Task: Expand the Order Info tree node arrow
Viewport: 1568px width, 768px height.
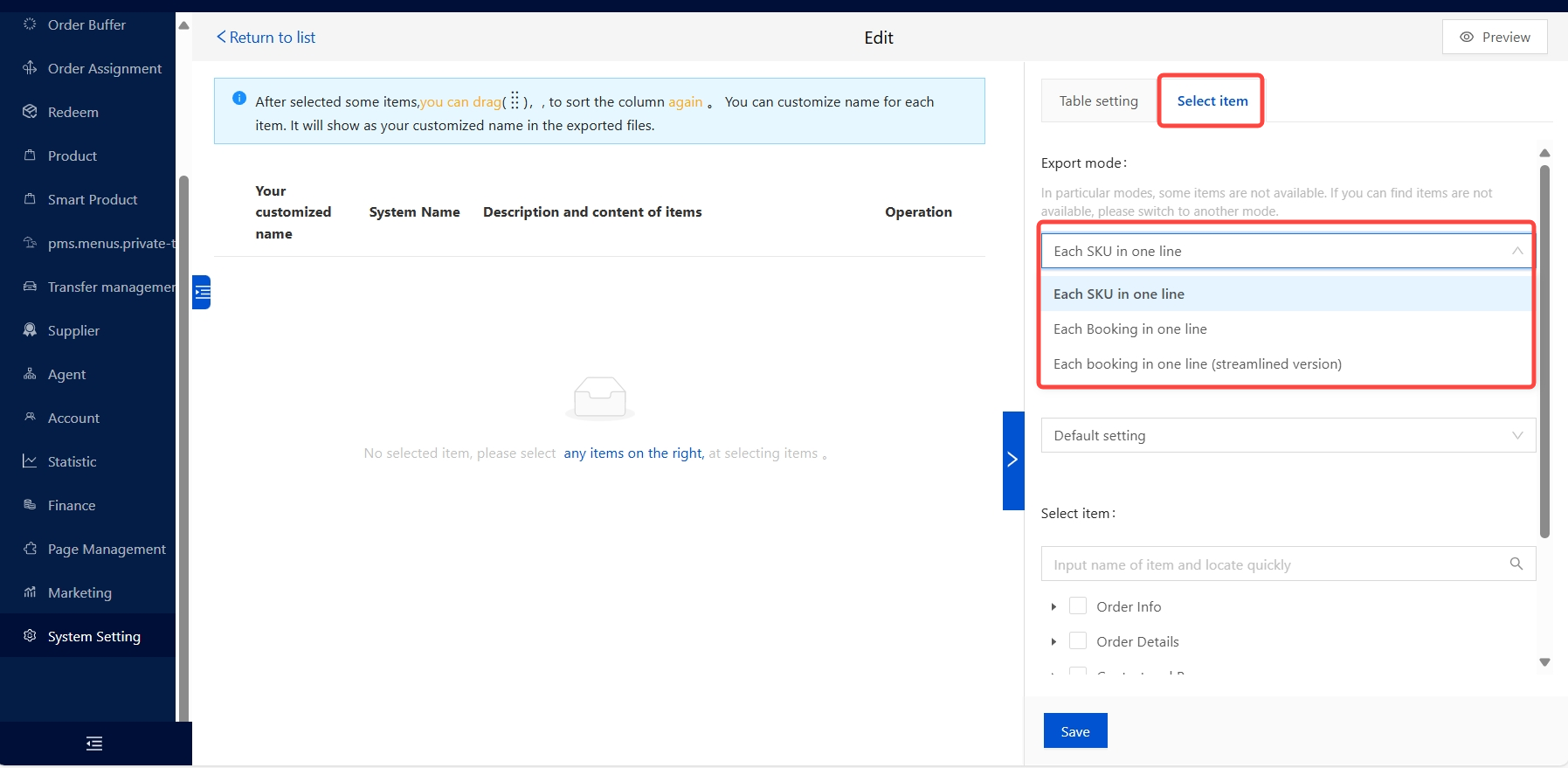Action: [x=1053, y=606]
